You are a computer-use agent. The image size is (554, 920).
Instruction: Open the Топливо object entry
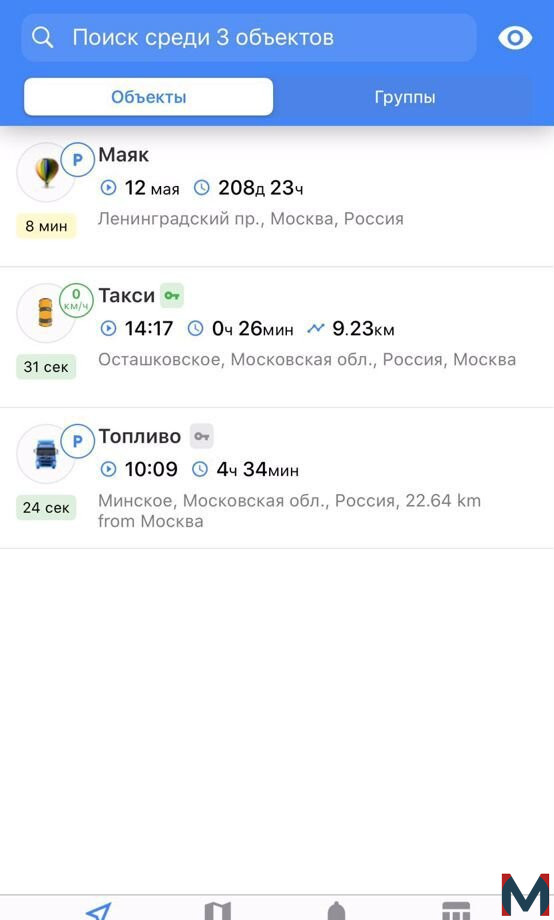[277, 478]
